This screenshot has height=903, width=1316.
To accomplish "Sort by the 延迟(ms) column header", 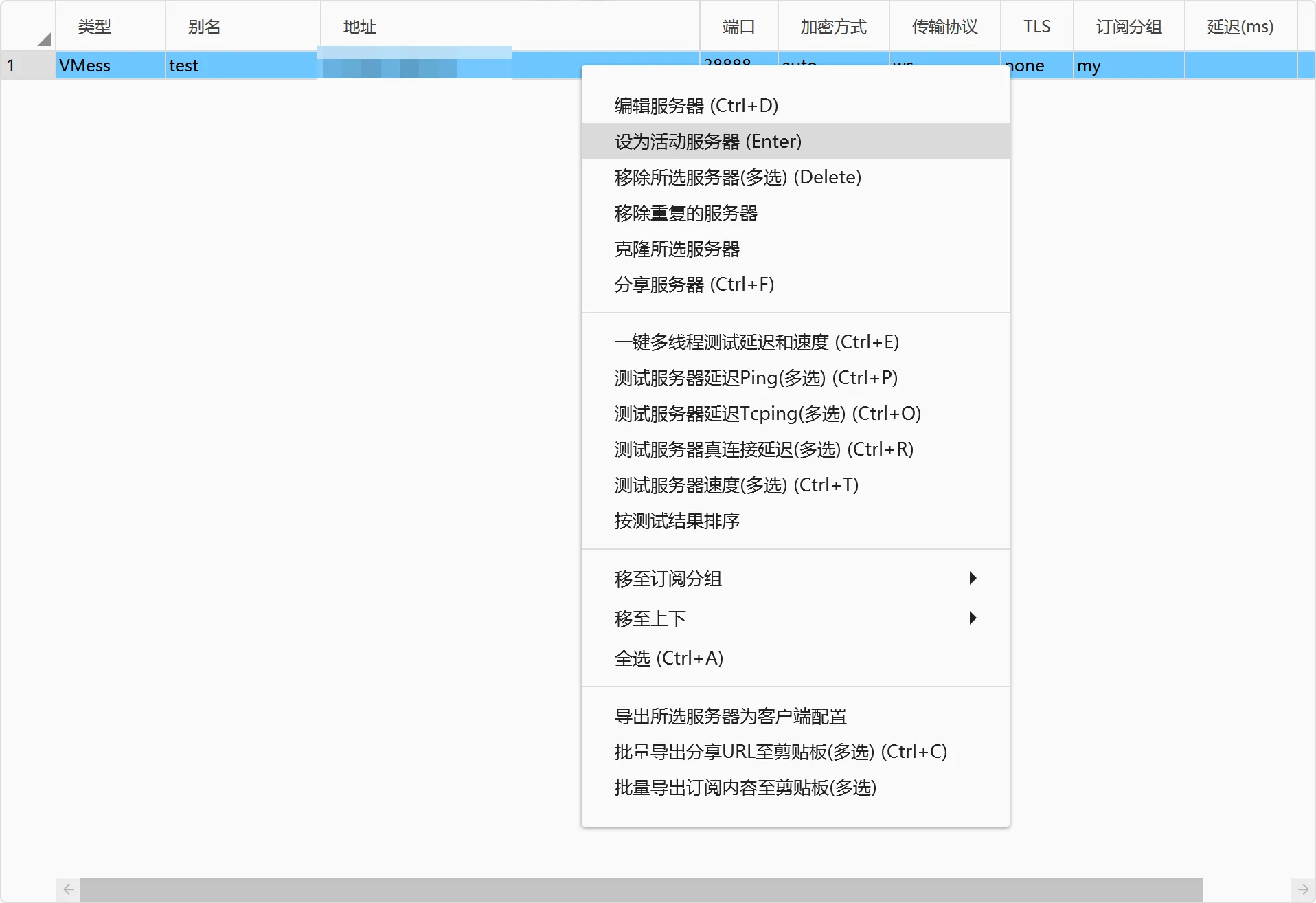I will [x=1240, y=27].
